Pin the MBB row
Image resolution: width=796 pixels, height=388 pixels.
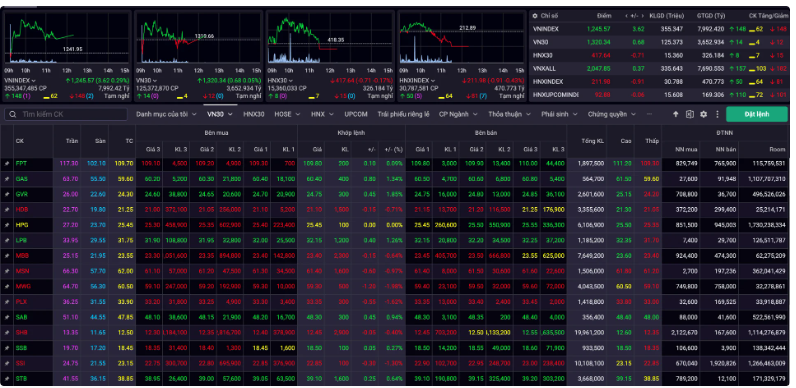click(x=7, y=255)
